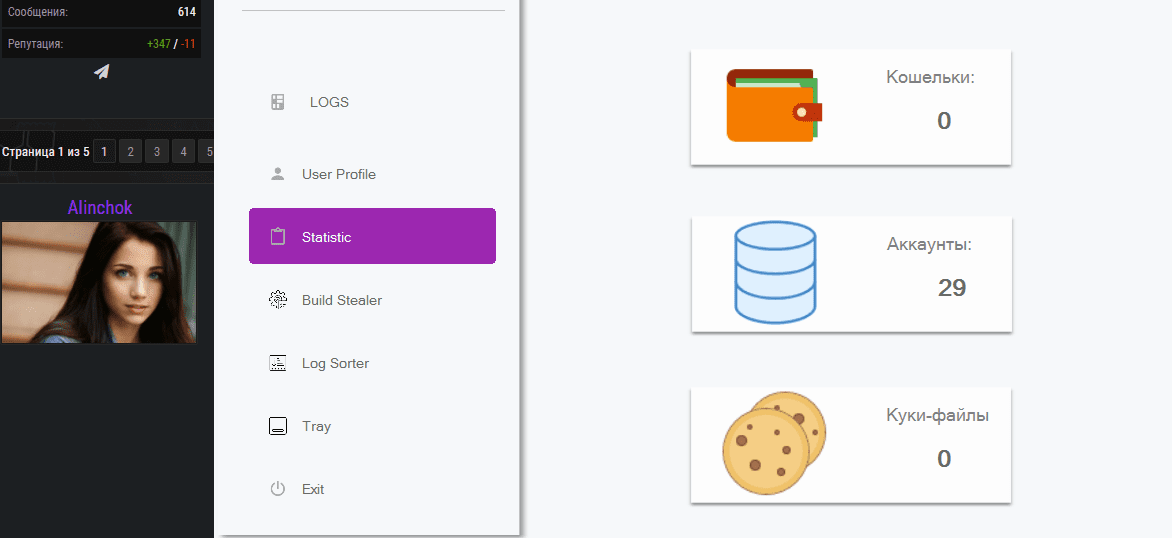Screen dimensions: 1172x538
Task: Open page 4 using the pagination
Action: [182, 152]
